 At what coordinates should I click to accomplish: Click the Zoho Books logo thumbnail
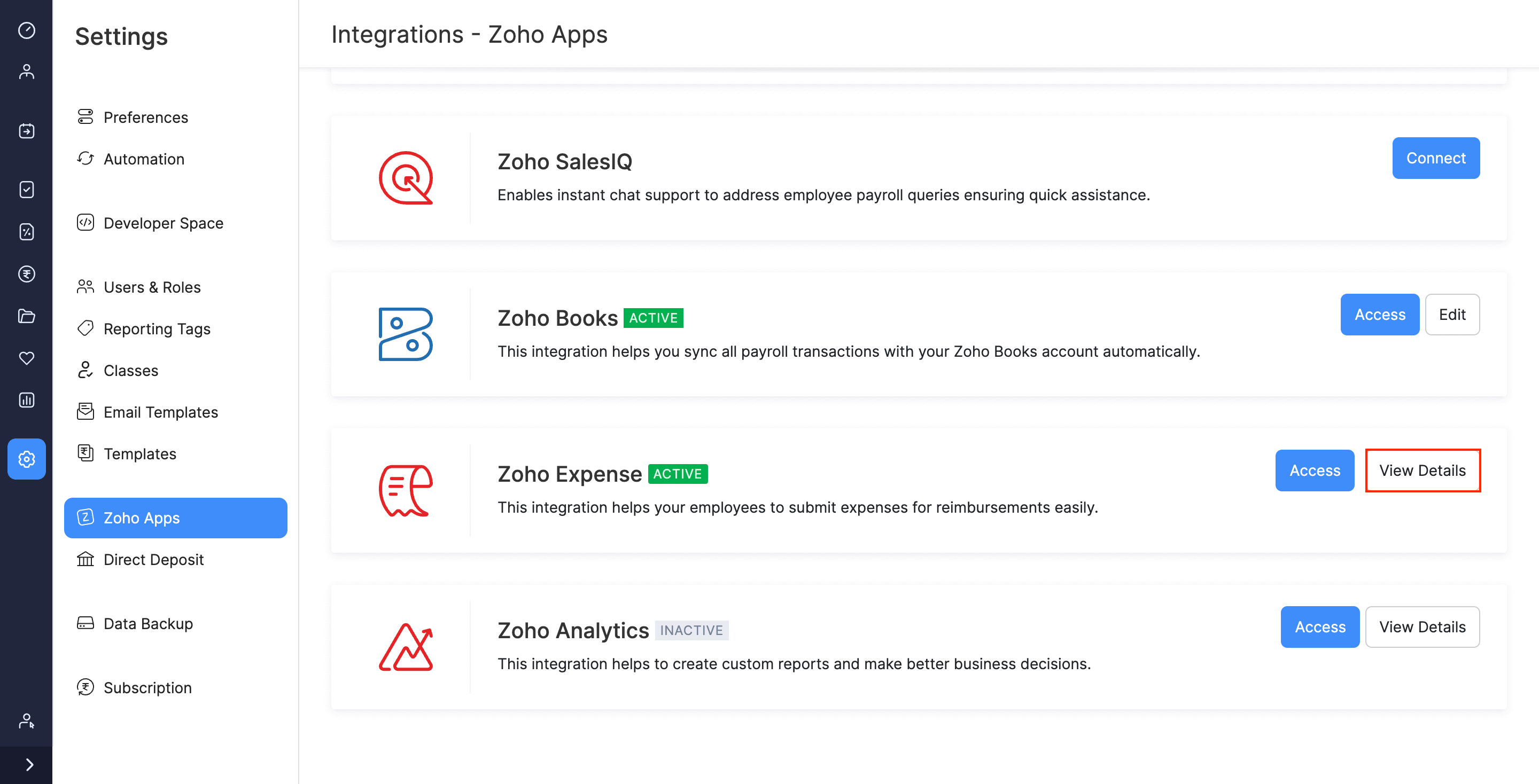point(406,334)
